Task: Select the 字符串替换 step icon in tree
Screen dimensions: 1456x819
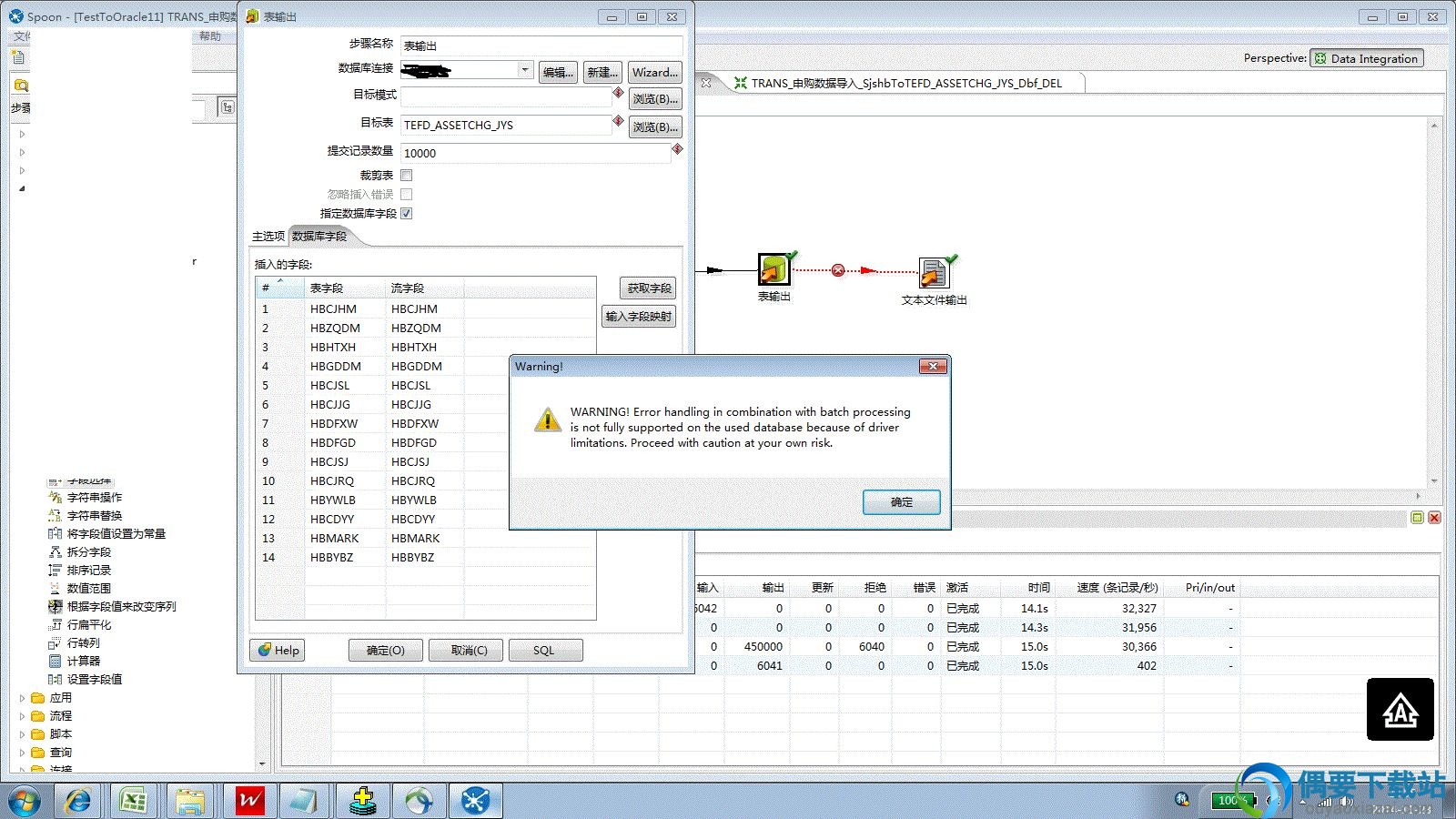Action: click(55, 515)
